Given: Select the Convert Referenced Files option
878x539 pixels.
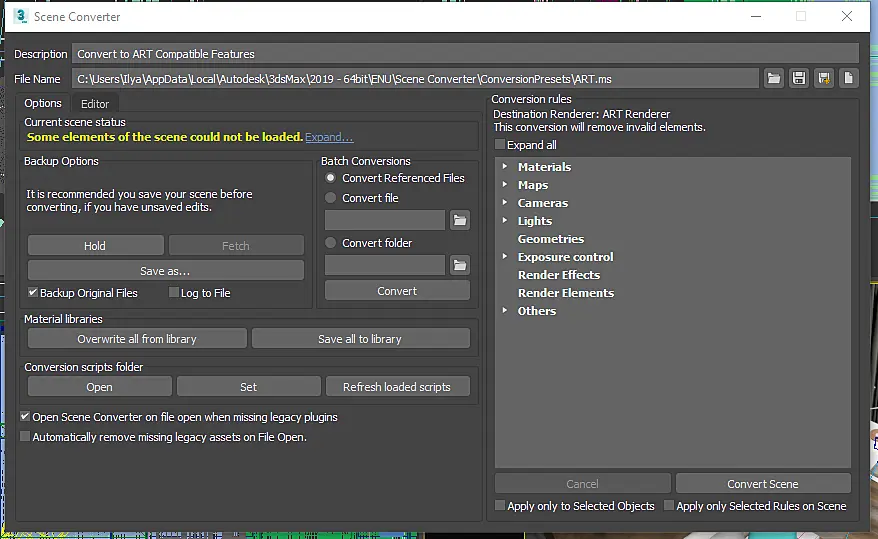Looking at the screenshot, I should tap(331, 177).
